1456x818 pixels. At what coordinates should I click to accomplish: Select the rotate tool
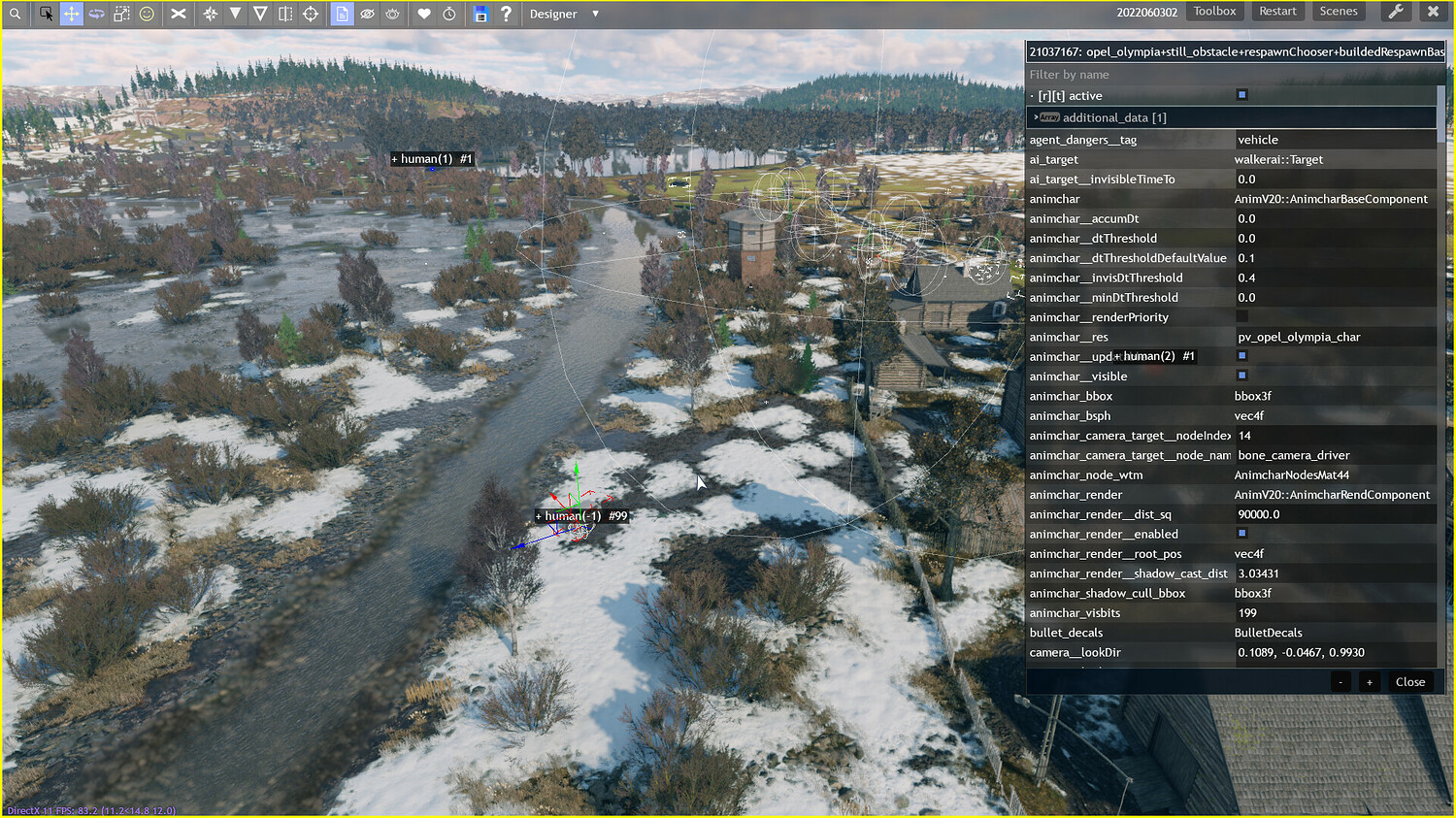[x=95, y=14]
